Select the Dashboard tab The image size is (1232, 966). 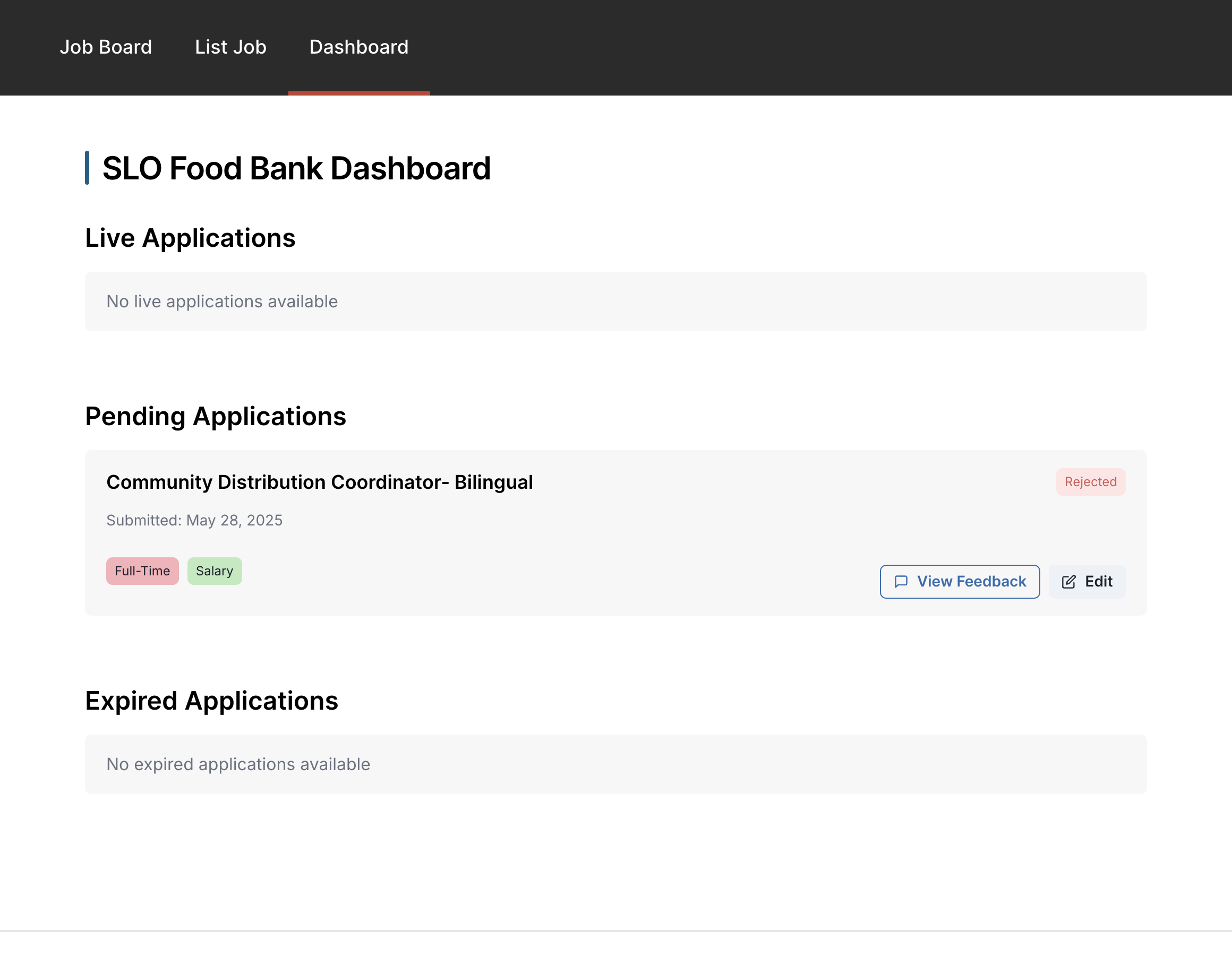click(359, 47)
